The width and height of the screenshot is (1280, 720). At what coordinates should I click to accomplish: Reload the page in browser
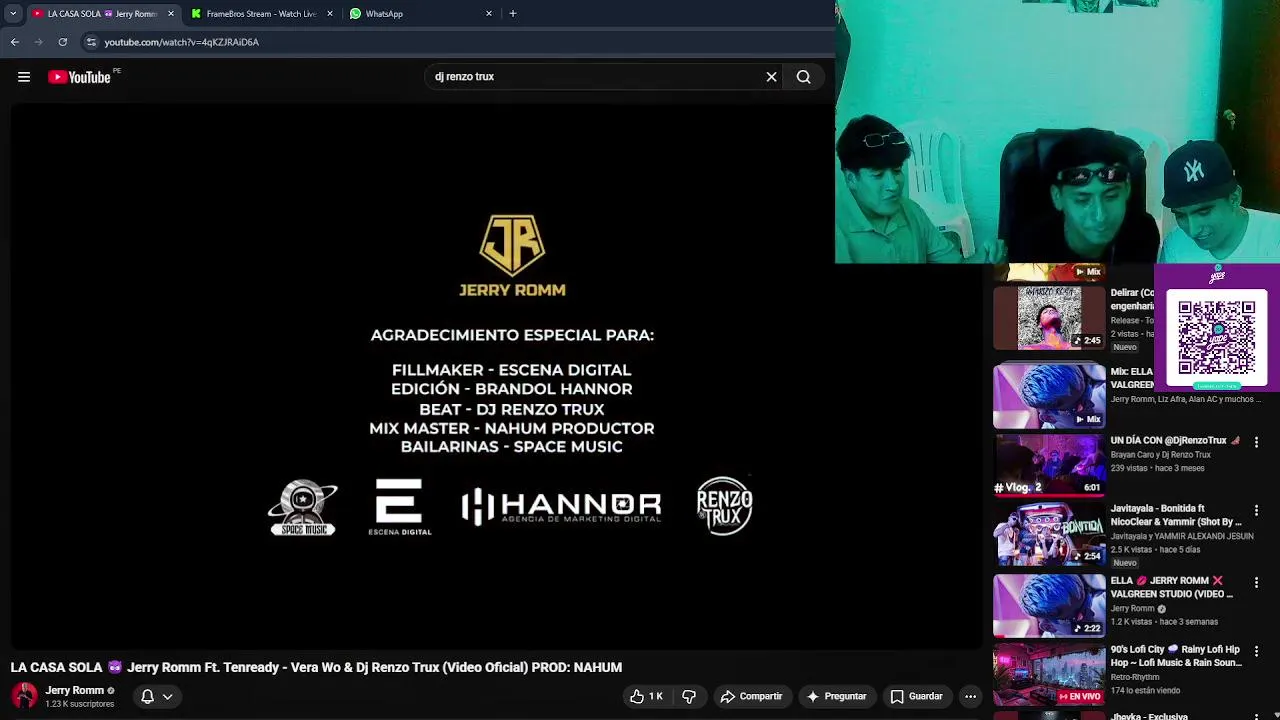point(62,42)
